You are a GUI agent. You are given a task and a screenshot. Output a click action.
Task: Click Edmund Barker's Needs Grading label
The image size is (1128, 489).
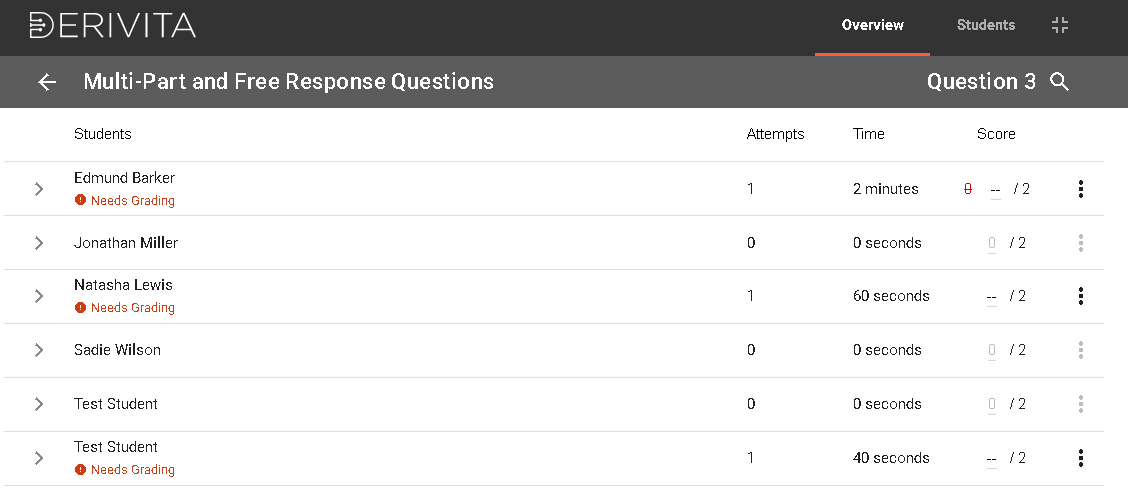(132, 201)
